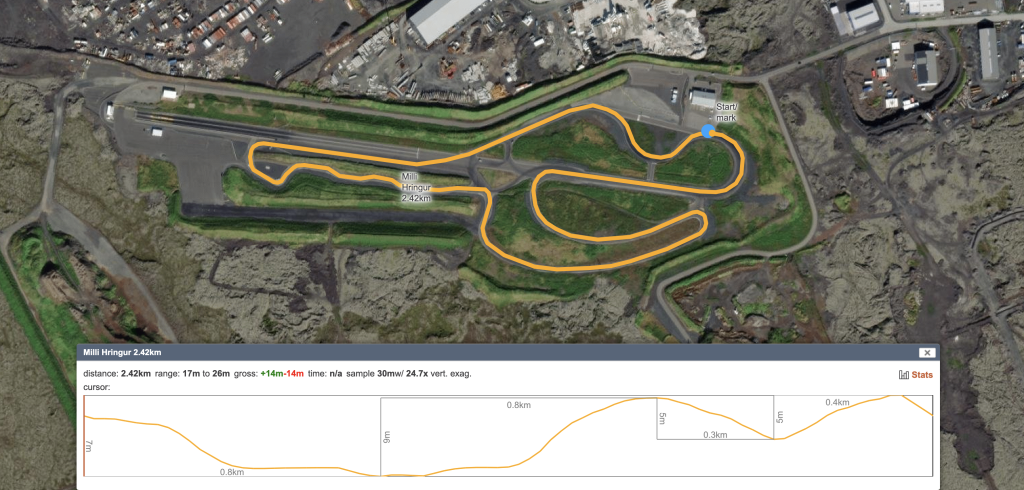Click the green +14m gross gain value
The image size is (1024, 490).
pyautogui.click(x=274, y=374)
